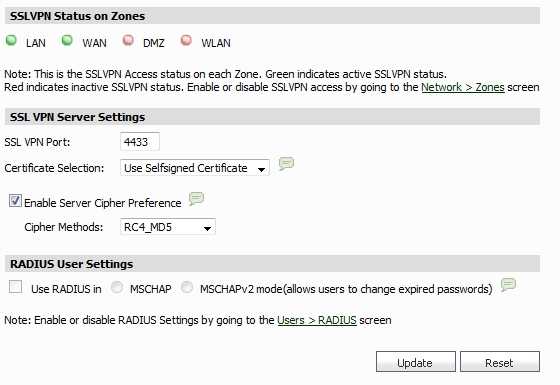Click the Update button
This screenshot has height=385, width=560.
(x=416, y=362)
